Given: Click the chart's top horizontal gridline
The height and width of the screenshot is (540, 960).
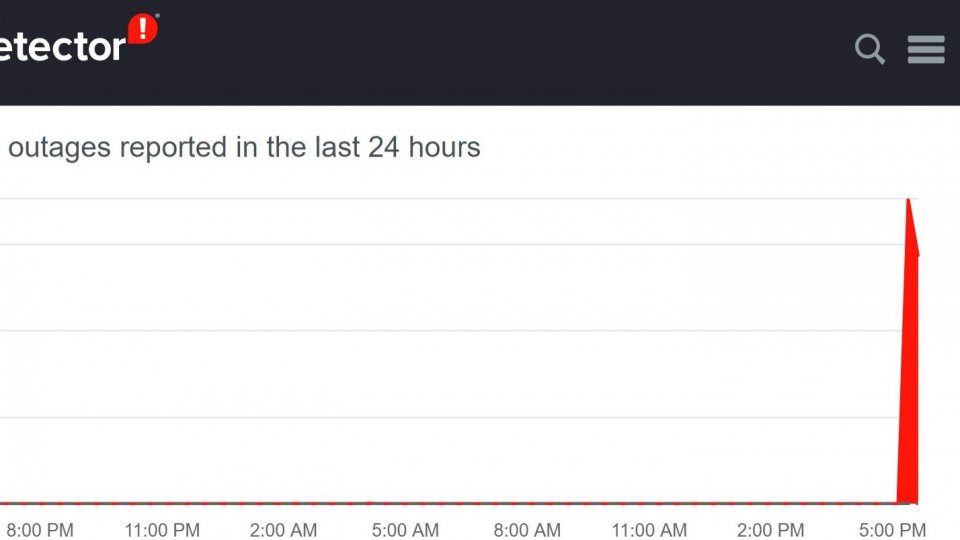Looking at the screenshot, I should (450, 199).
